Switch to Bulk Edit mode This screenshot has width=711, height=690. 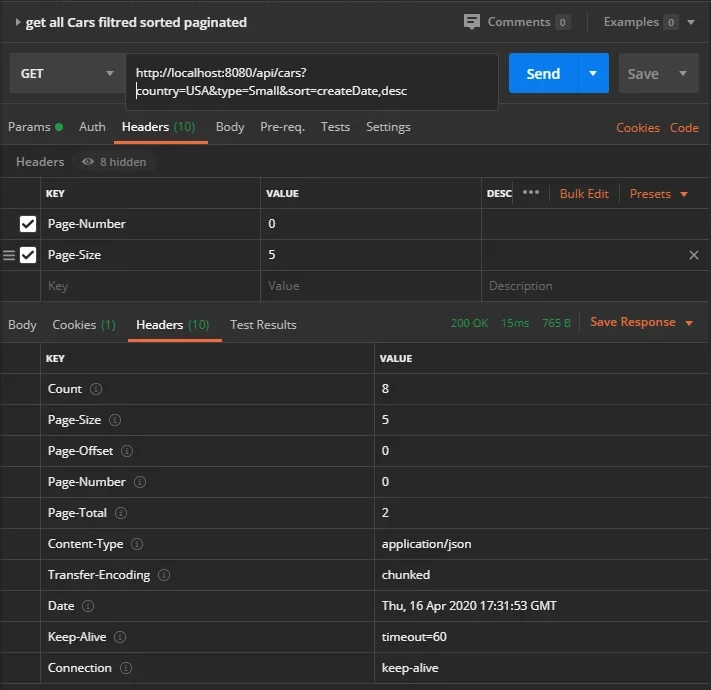click(584, 194)
